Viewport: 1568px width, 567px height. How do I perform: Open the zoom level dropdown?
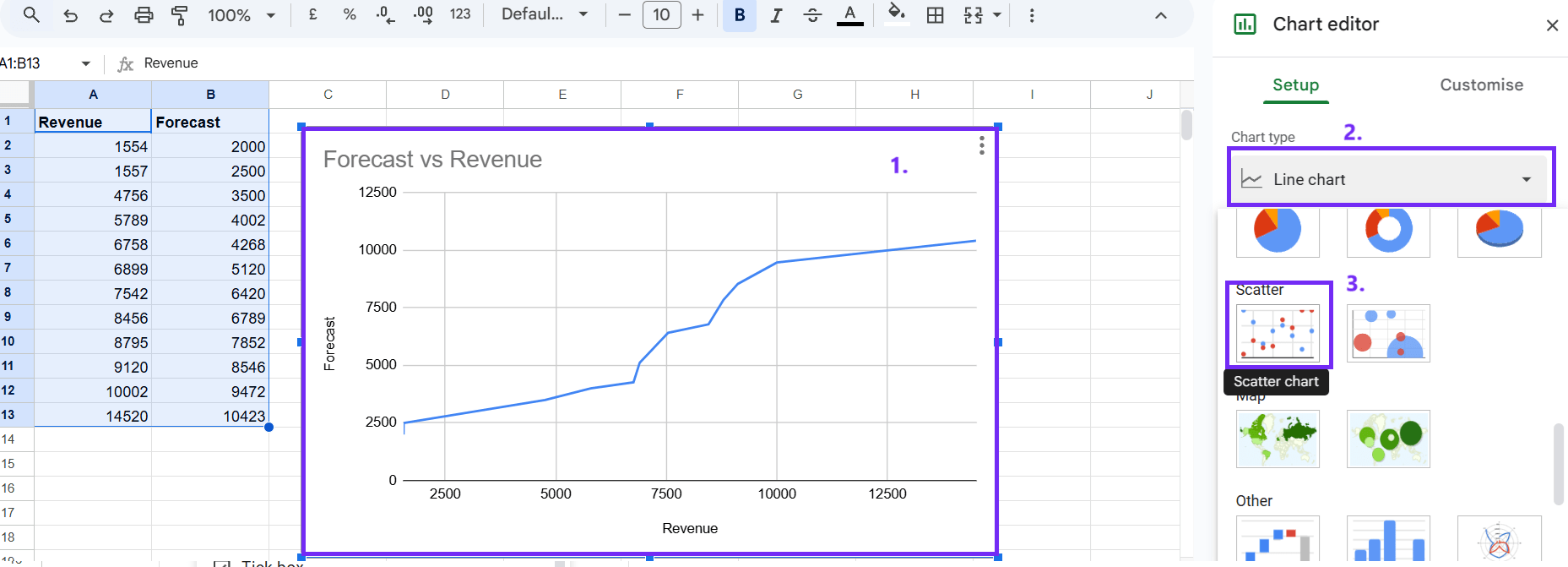click(241, 15)
